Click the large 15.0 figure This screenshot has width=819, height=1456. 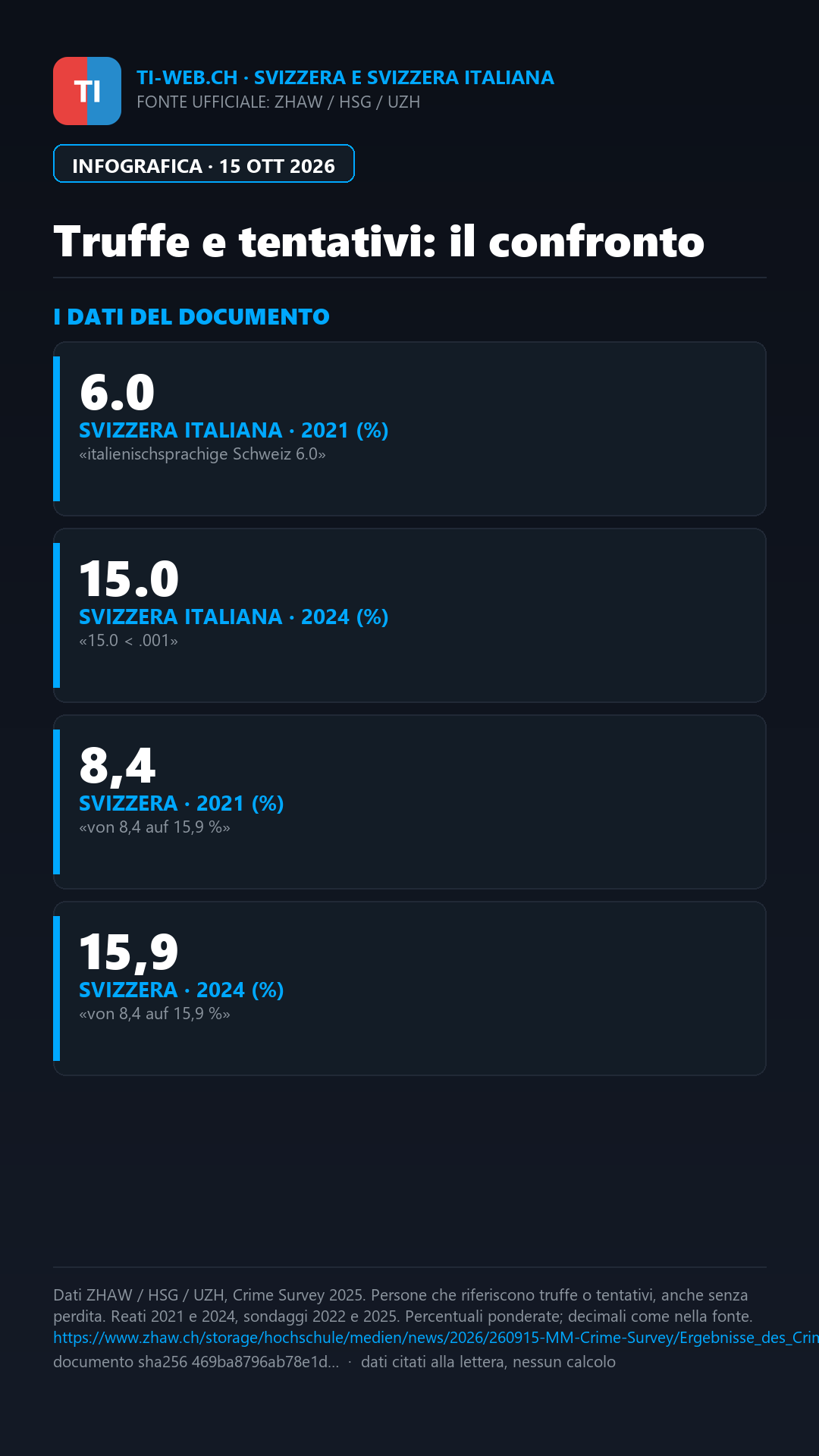(x=129, y=579)
